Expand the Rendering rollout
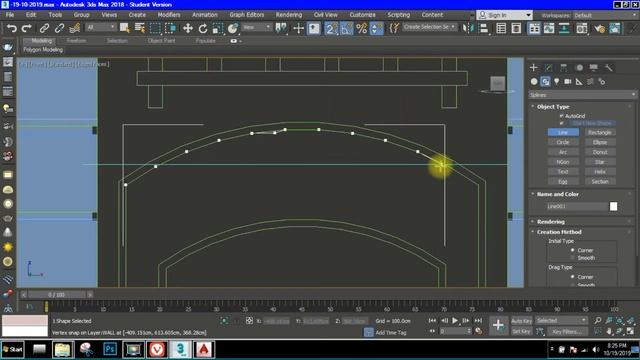640x360 pixels. click(x=551, y=222)
